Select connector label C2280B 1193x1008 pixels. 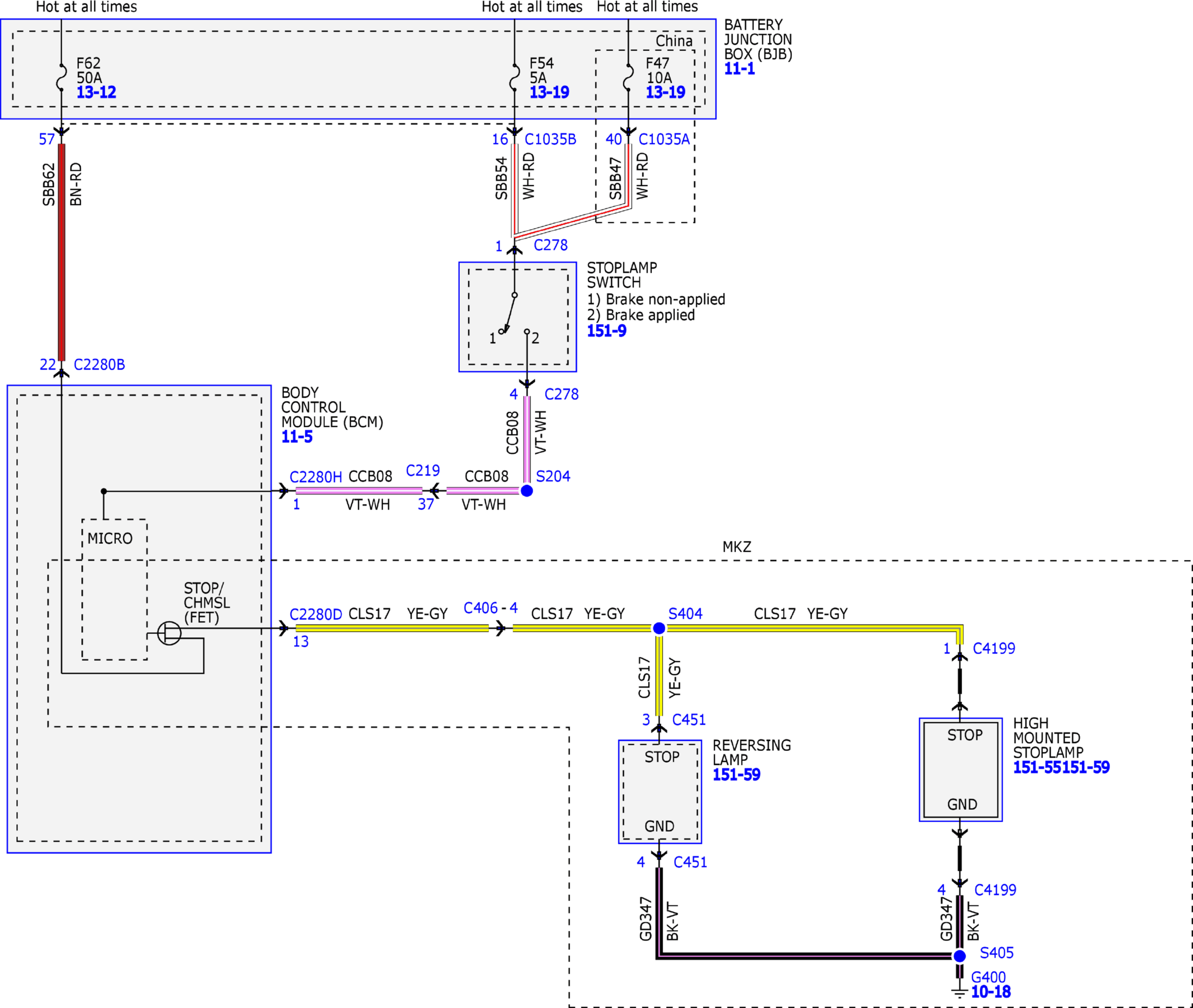[x=100, y=365]
